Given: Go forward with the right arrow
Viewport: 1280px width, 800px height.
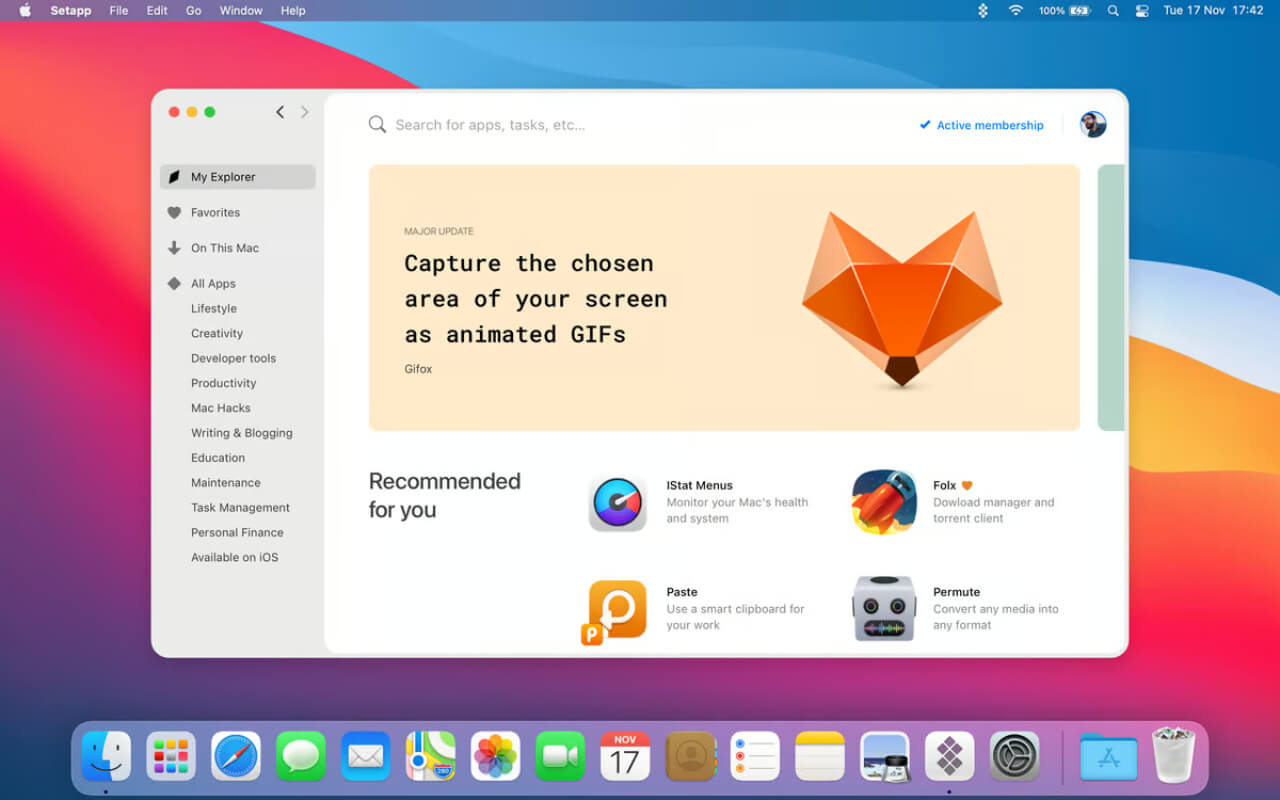Looking at the screenshot, I should coord(305,112).
